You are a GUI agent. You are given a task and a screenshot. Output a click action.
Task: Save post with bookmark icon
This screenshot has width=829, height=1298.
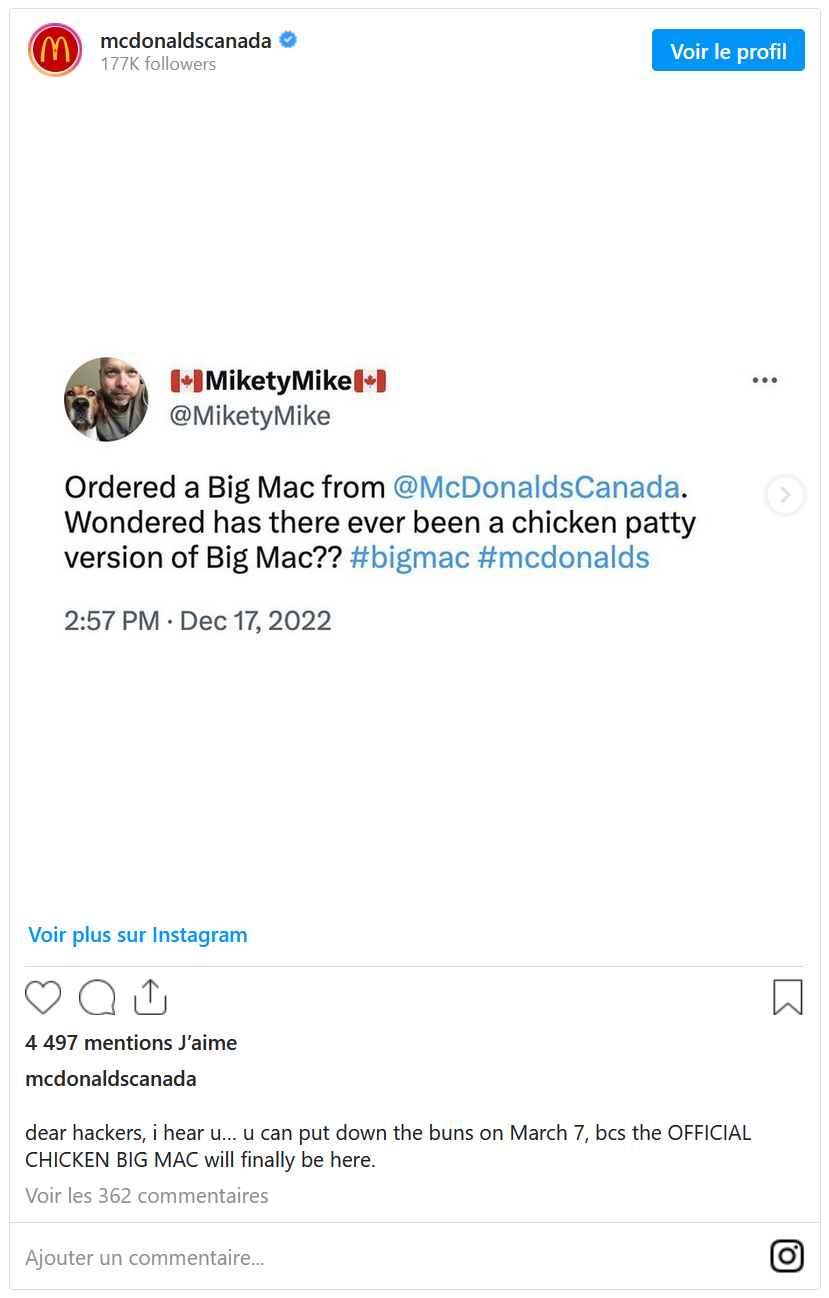pos(787,997)
